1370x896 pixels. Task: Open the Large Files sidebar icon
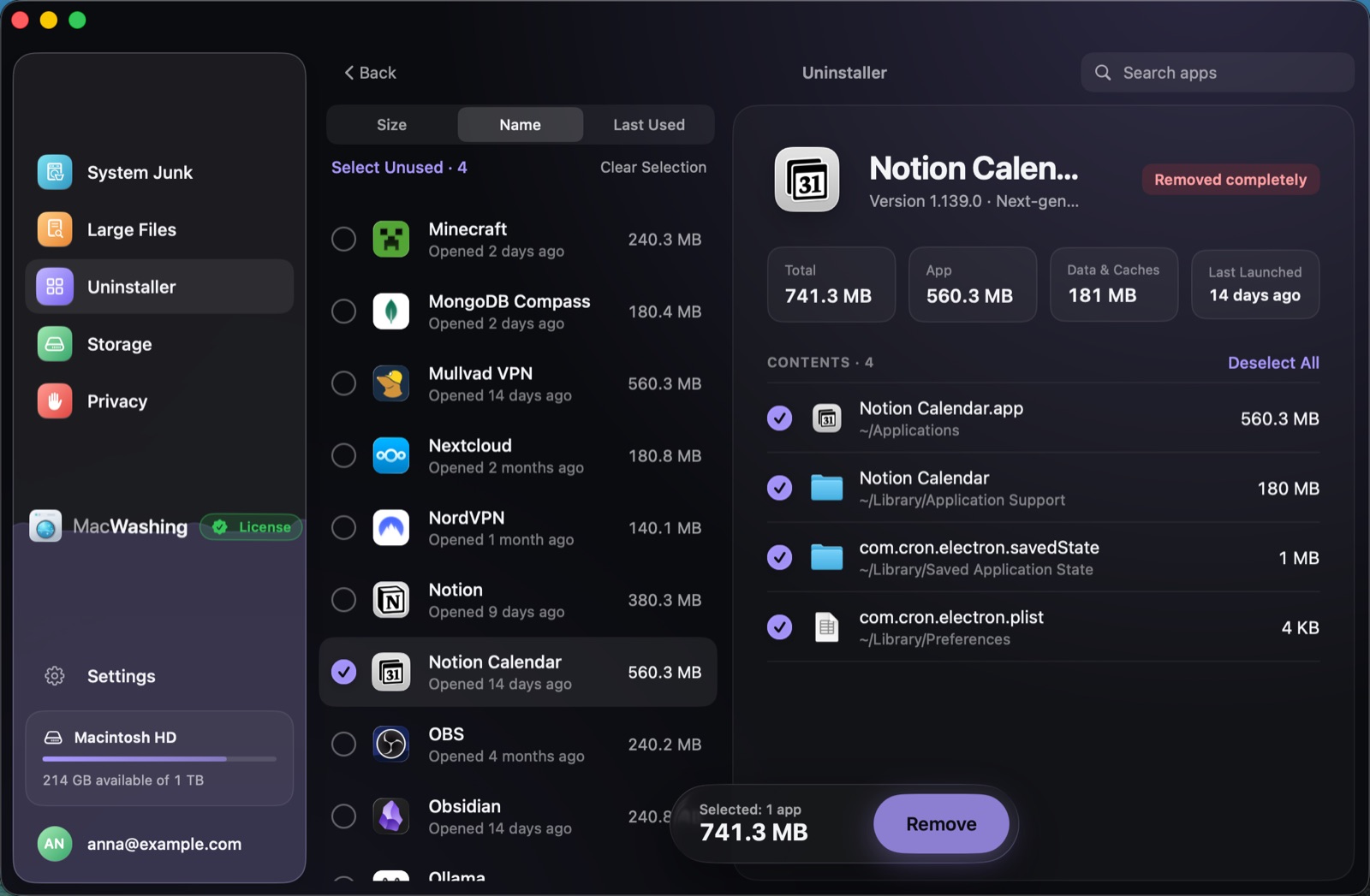(x=55, y=229)
